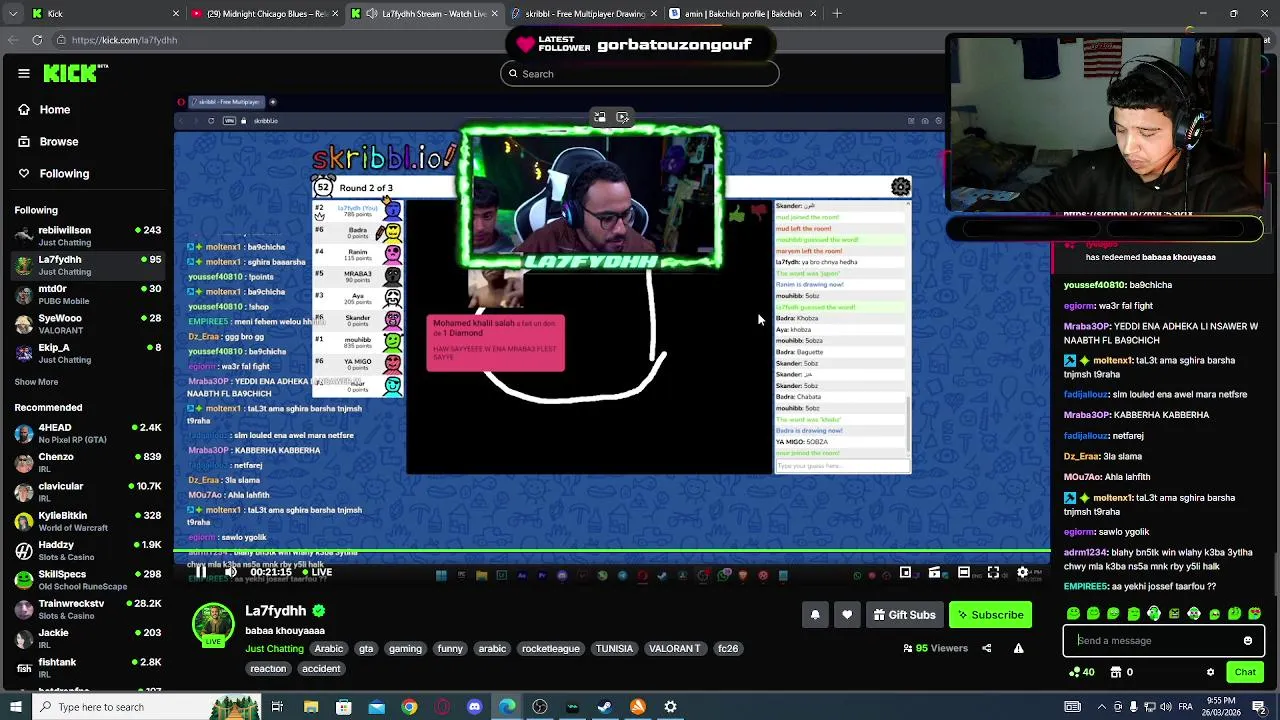Select the TUNISIA stream tag
This screenshot has height=720, width=1280.
coord(614,649)
